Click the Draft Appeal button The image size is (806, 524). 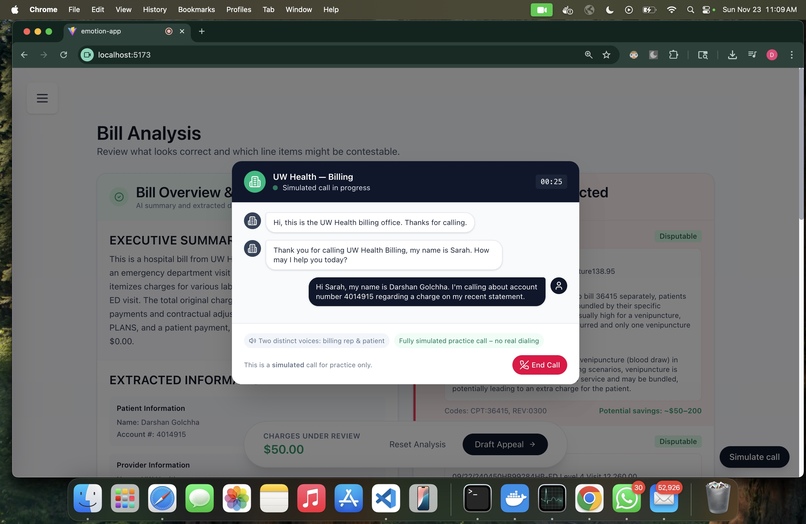[505, 444]
